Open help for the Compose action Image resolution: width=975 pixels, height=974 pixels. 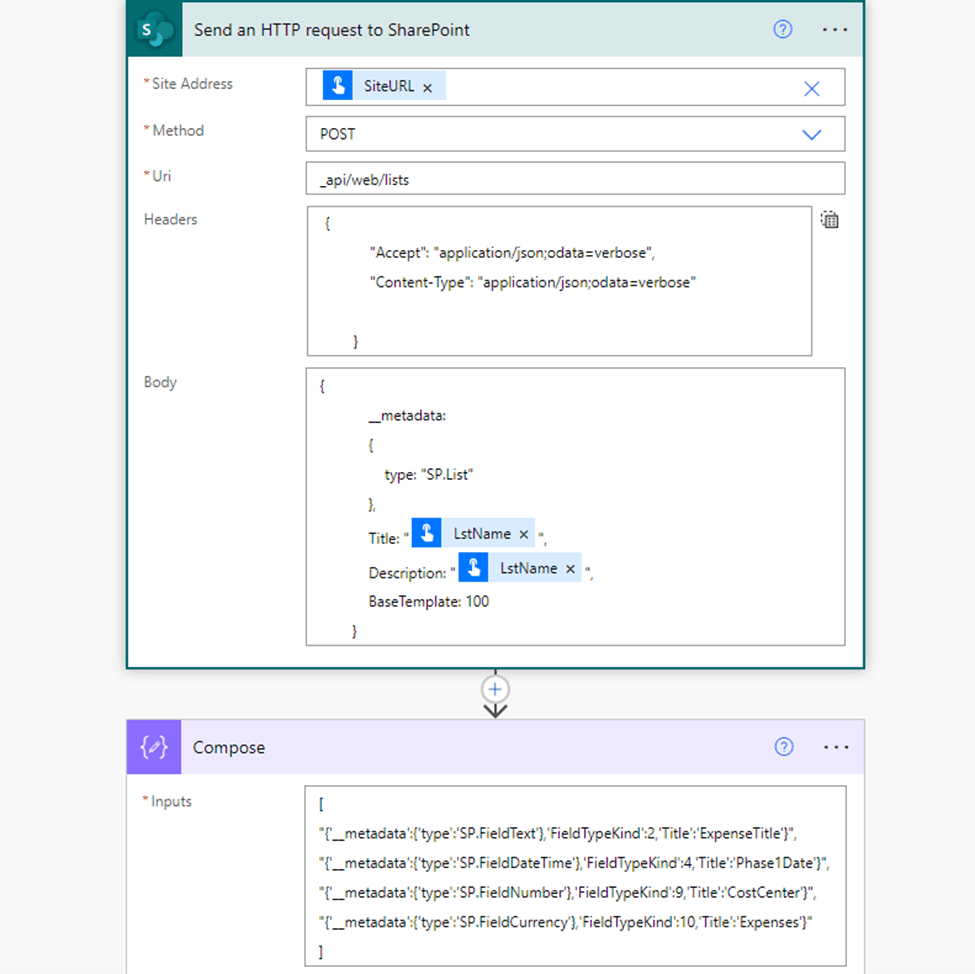[x=783, y=746]
